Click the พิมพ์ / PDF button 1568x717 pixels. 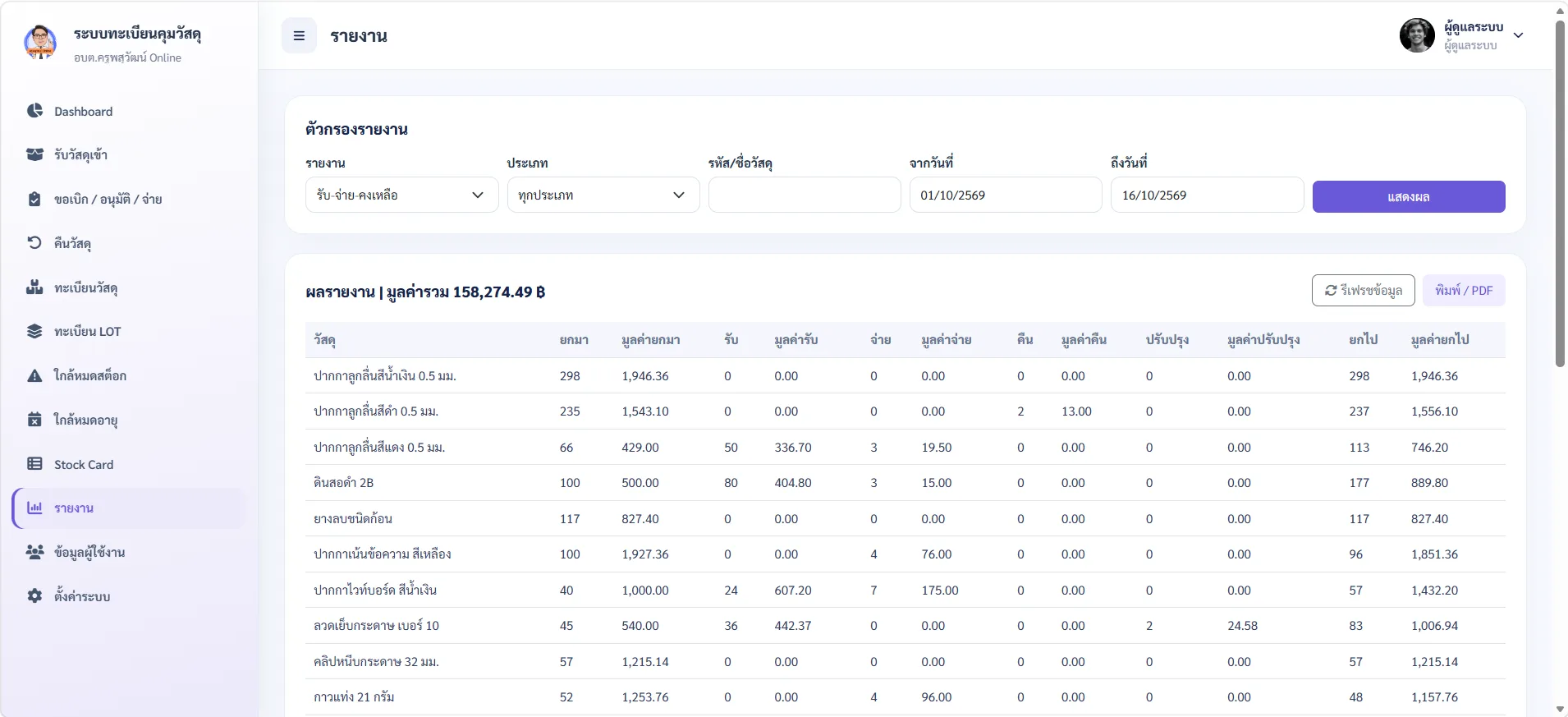coord(1464,290)
